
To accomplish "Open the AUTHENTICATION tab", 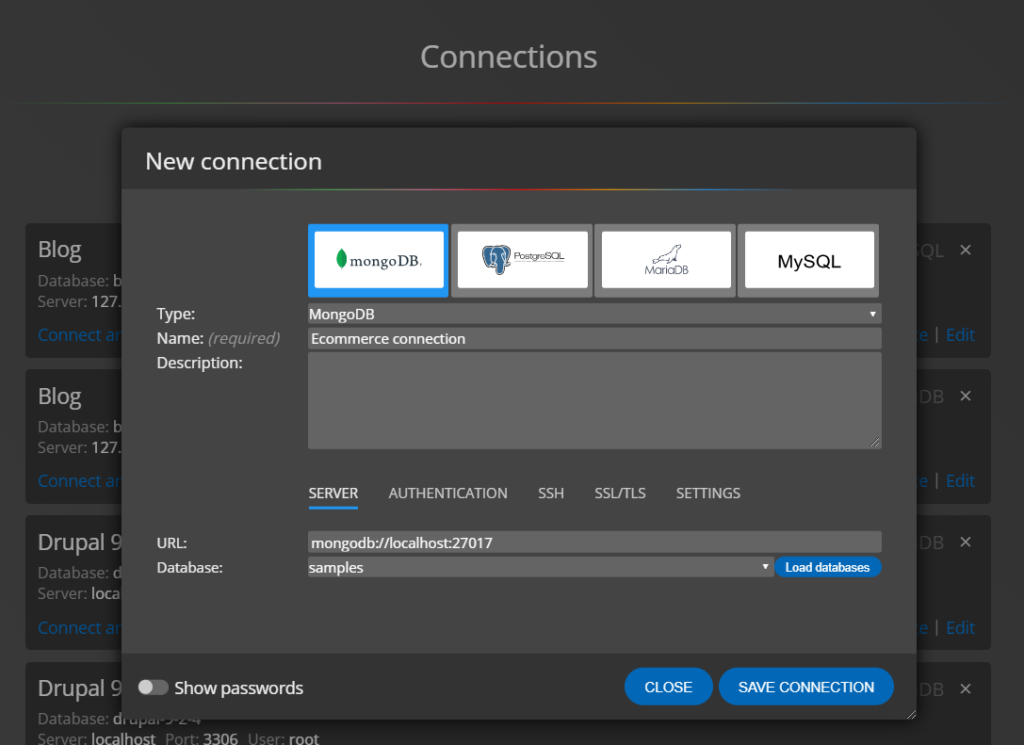I will point(448,494).
